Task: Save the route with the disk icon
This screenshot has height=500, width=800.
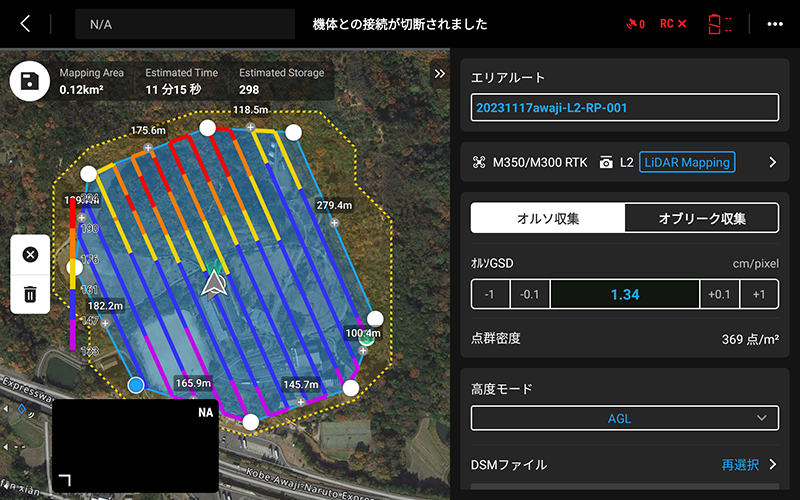Action: (30, 81)
